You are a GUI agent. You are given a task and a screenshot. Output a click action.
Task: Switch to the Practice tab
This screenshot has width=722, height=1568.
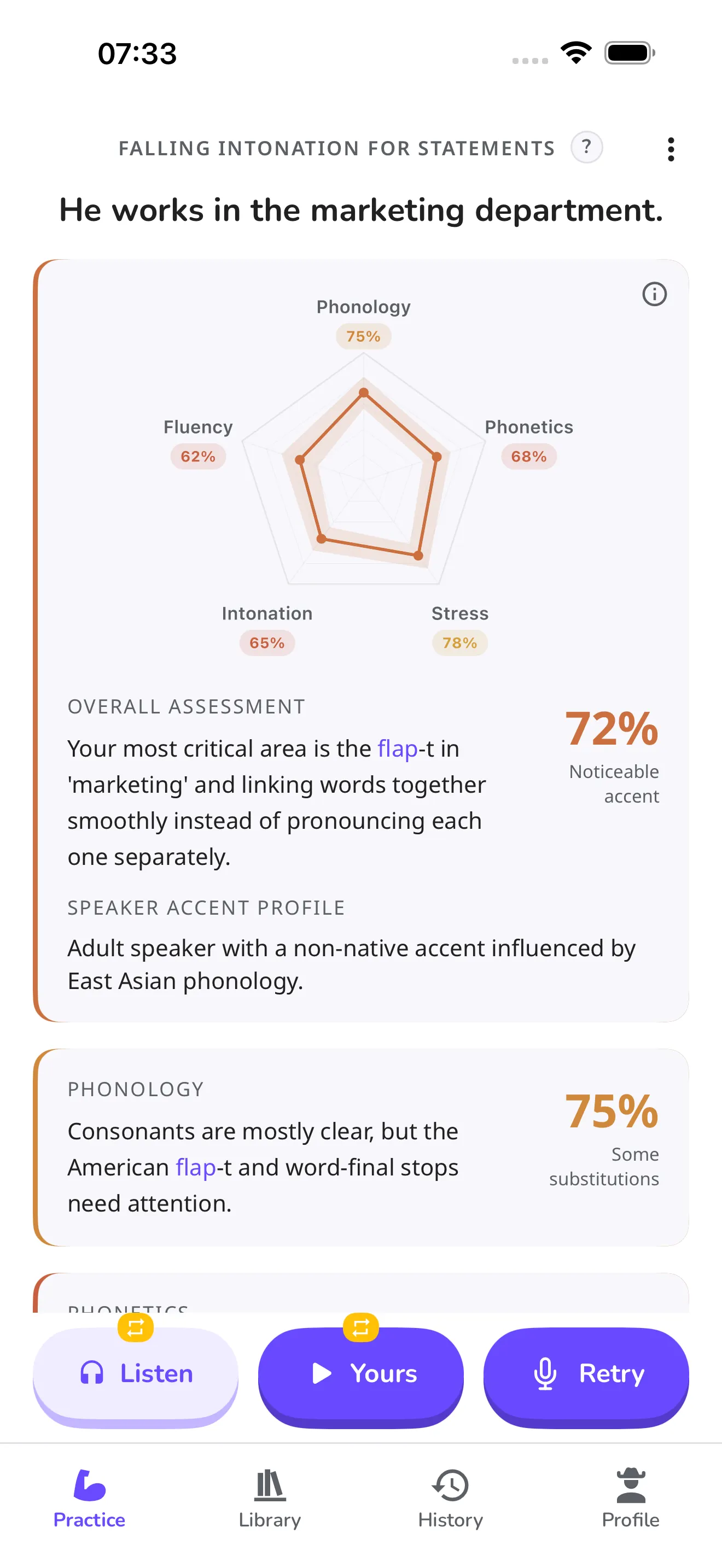pyautogui.click(x=90, y=1499)
